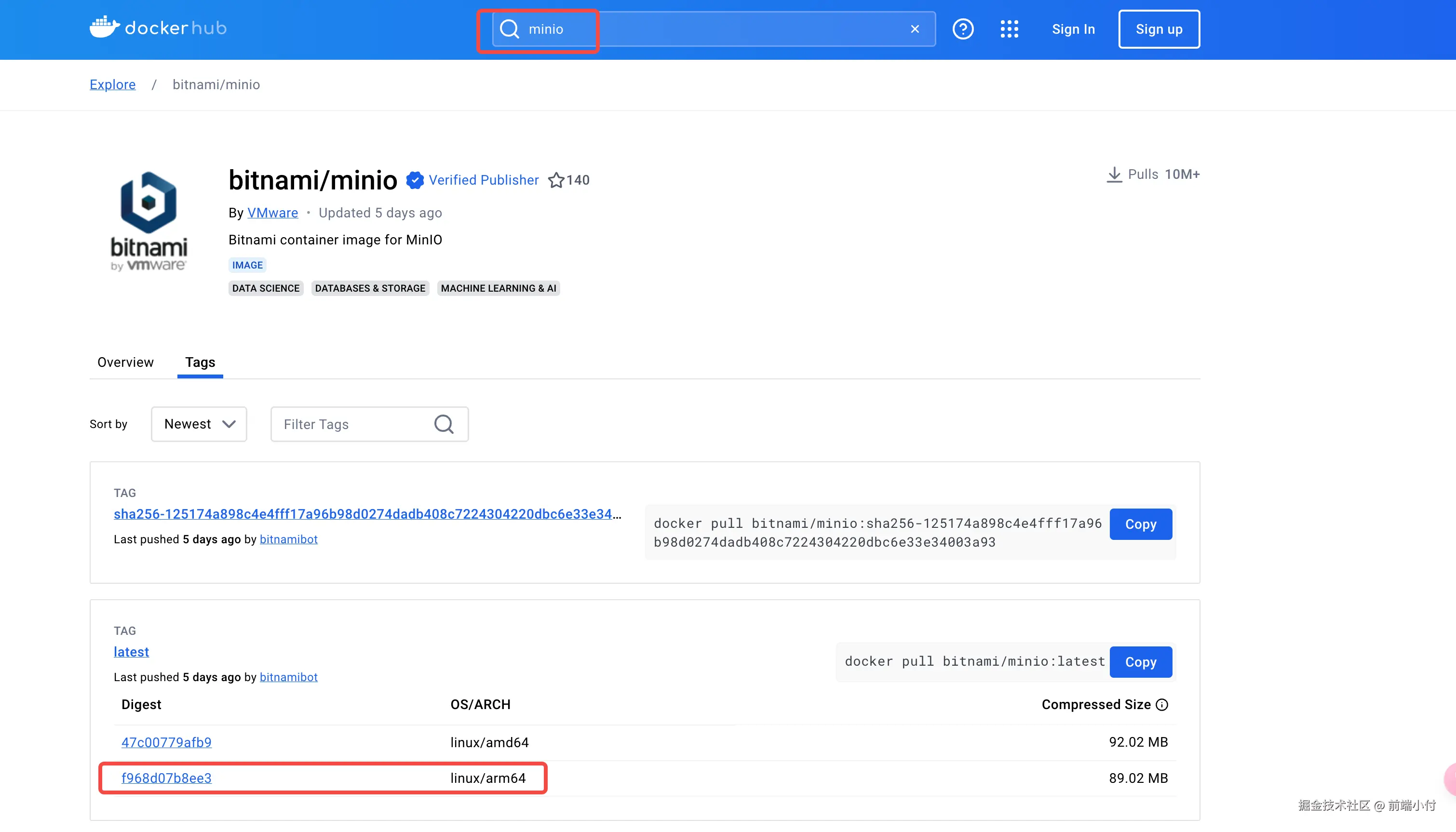The height and width of the screenshot is (832, 1456).
Task: Click the Docker Hub whale logo
Action: 105,27
